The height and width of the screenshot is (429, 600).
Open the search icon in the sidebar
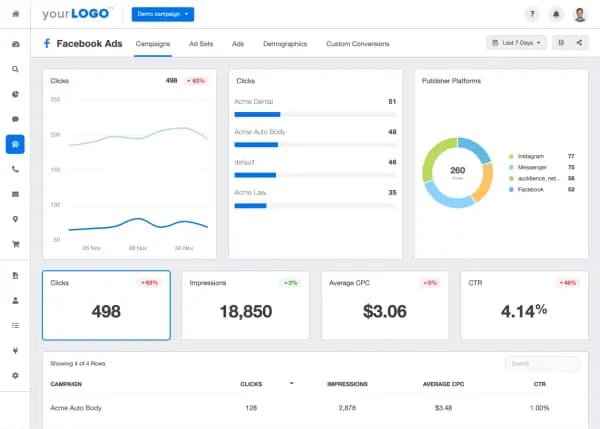tap(15, 69)
